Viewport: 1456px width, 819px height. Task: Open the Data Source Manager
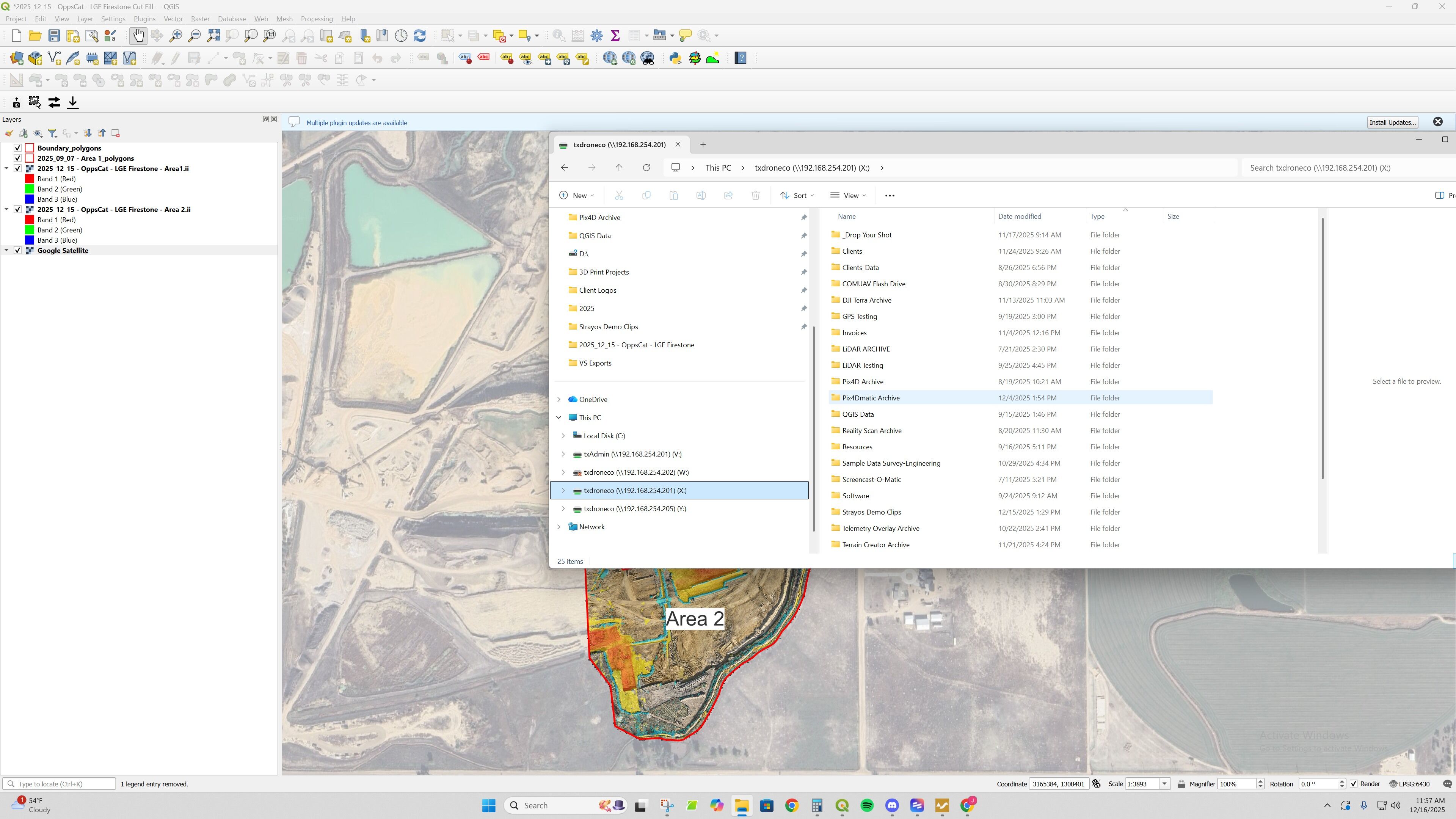[16, 58]
